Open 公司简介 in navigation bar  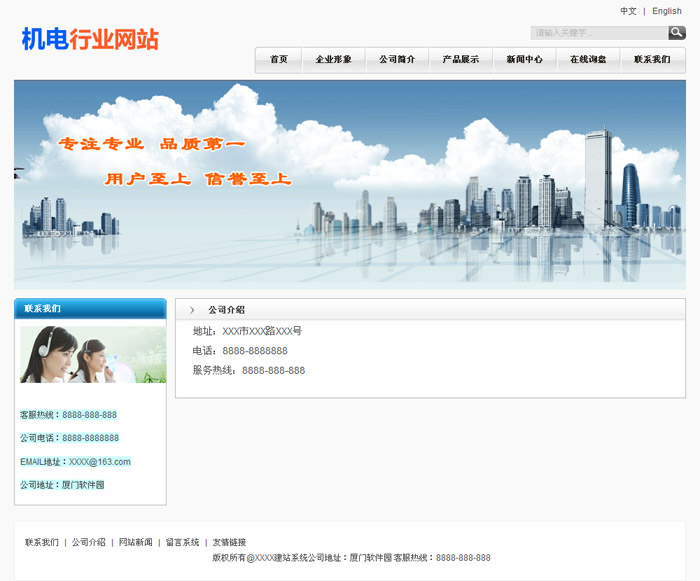[x=397, y=60]
